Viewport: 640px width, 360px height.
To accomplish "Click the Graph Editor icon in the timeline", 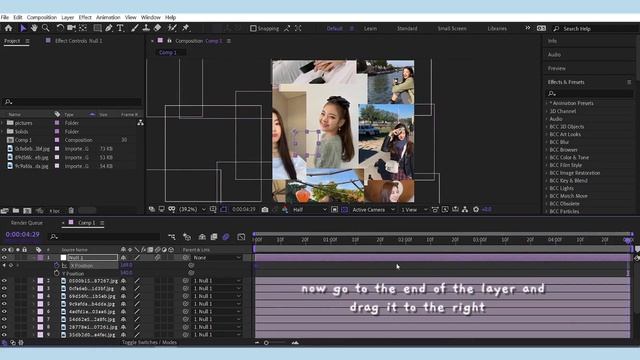I will (x=241, y=237).
